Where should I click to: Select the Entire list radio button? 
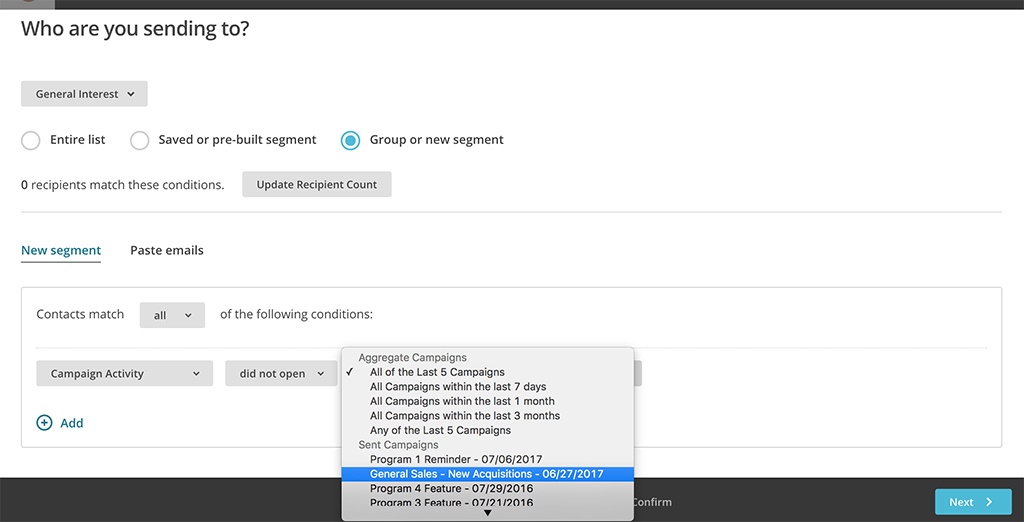(31, 140)
